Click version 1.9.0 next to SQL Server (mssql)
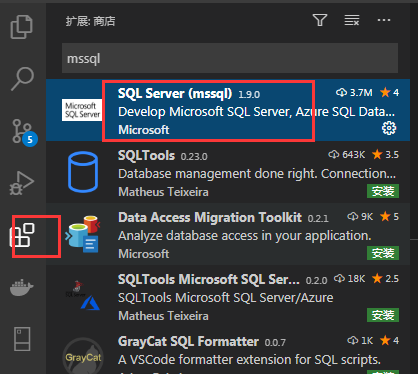The image size is (418, 374). point(249,95)
